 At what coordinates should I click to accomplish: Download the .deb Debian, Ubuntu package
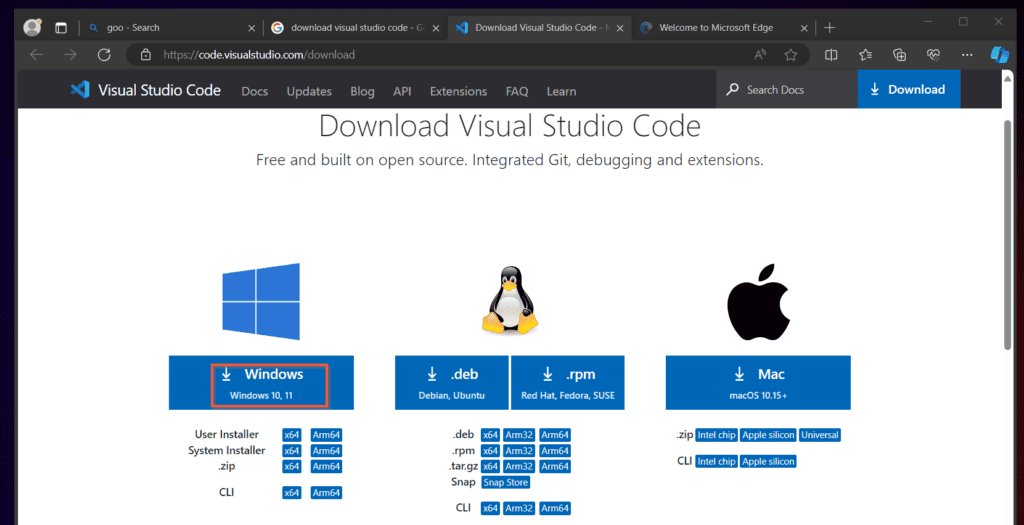tap(451, 383)
